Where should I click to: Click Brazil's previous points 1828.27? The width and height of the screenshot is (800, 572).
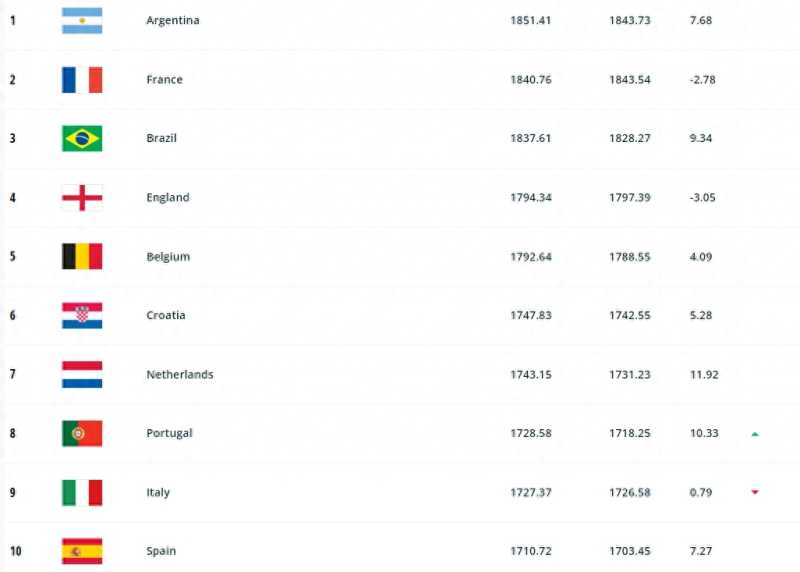629,139
